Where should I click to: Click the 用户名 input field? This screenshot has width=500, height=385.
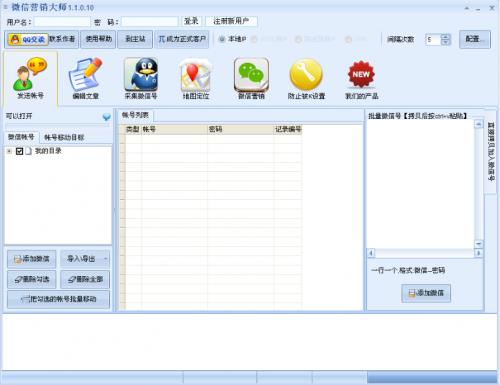(x=62, y=22)
